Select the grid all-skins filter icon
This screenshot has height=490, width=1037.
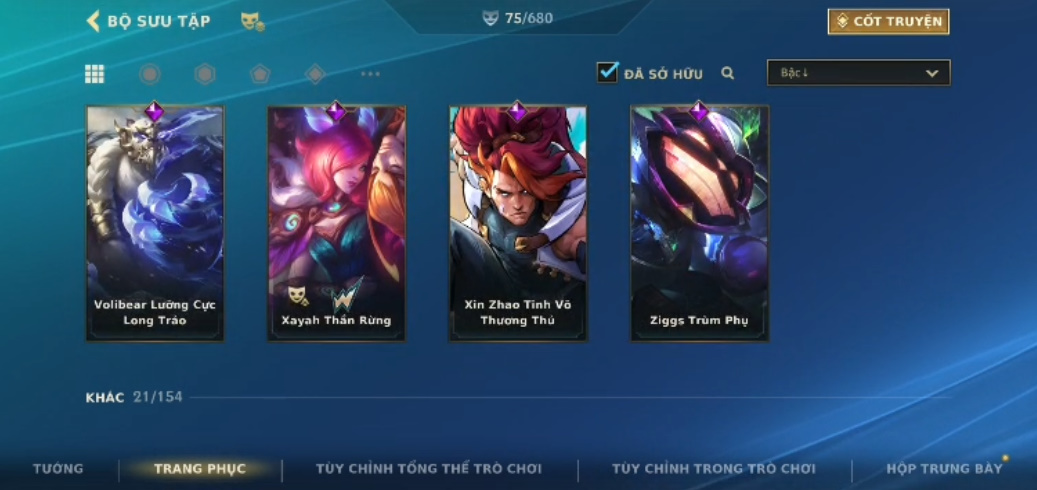[x=95, y=74]
